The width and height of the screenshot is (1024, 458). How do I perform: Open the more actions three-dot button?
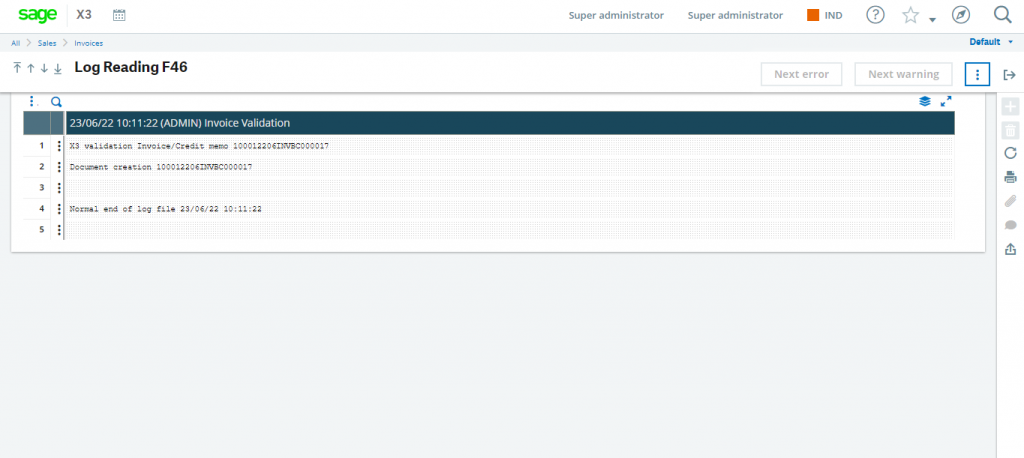pyautogui.click(x=978, y=74)
